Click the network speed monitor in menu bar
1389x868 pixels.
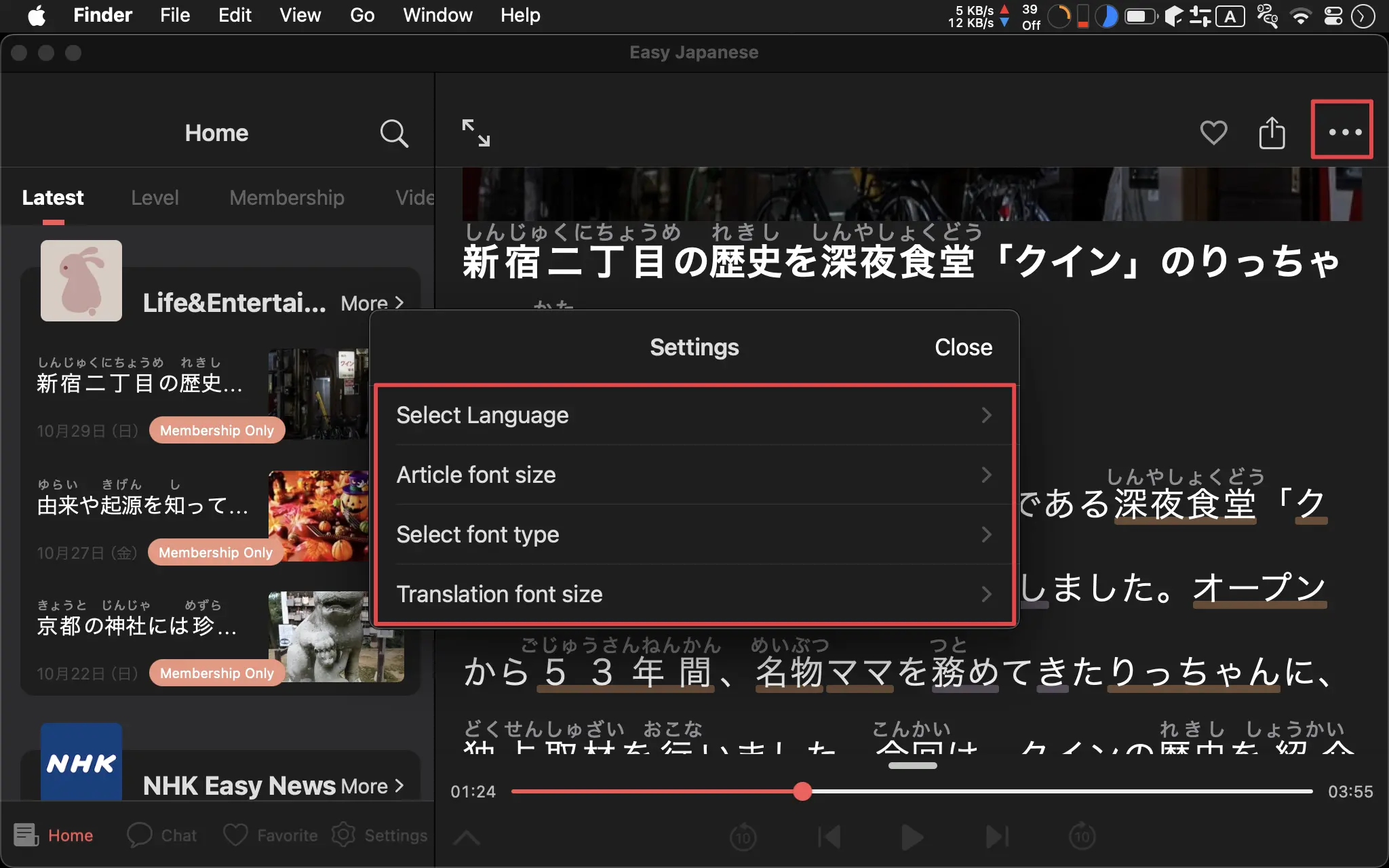pyautogui.click(x=979, y=16)
